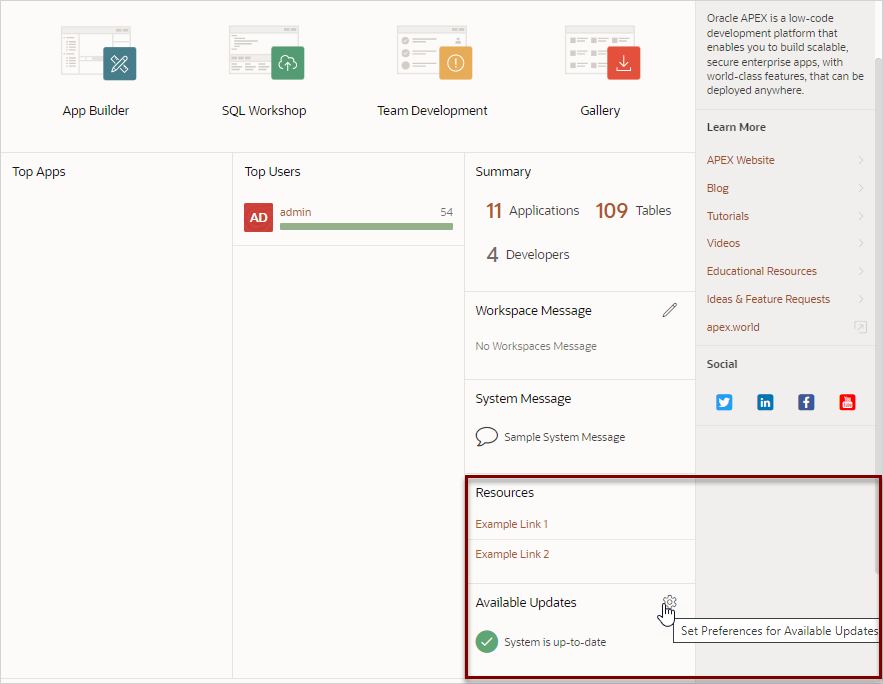This screenshot has height=684, width=883.
Task: Open the Educational Resources link
Action: pyautogui.click(x=761, y=271)
